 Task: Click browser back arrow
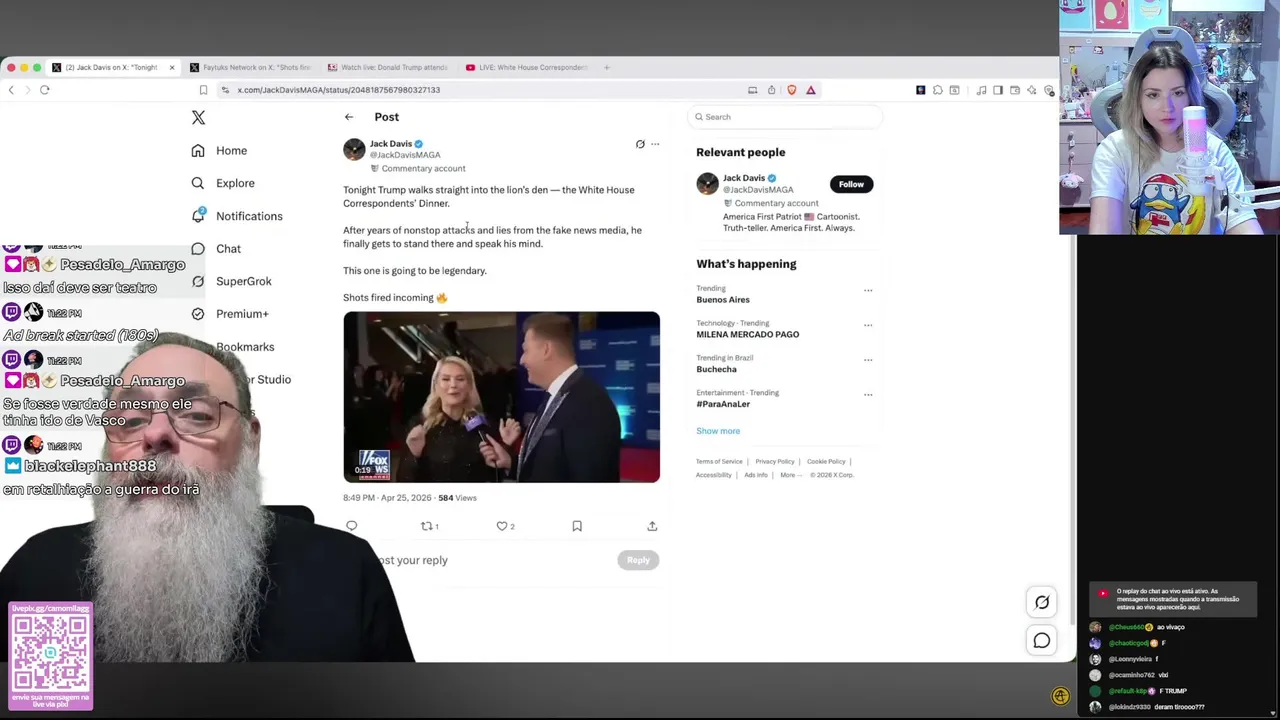[x=11, y=90]
